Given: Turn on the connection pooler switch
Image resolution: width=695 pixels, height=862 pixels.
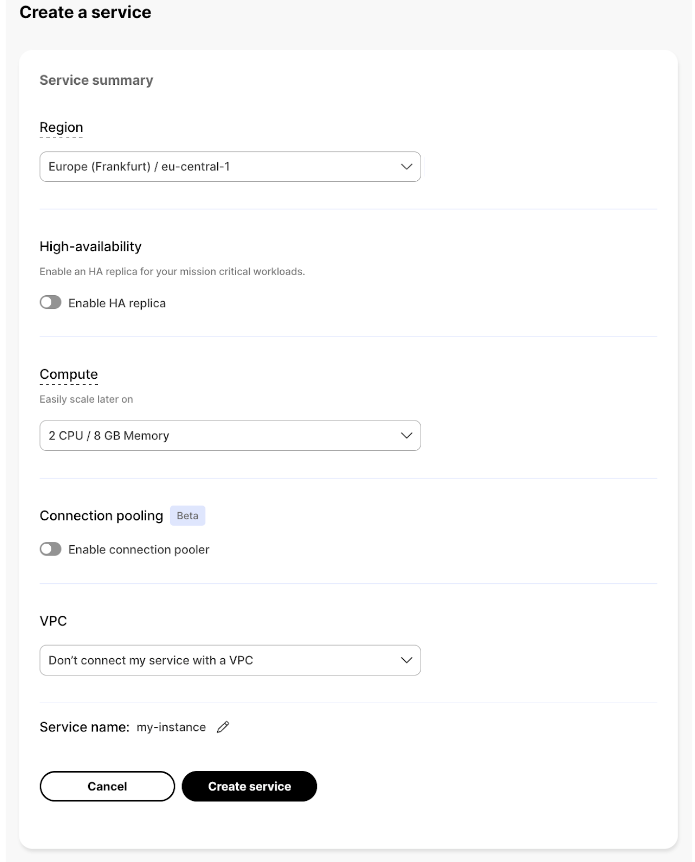Looking at the screenshot, I should pyautogui.click(x=50, y=549).
